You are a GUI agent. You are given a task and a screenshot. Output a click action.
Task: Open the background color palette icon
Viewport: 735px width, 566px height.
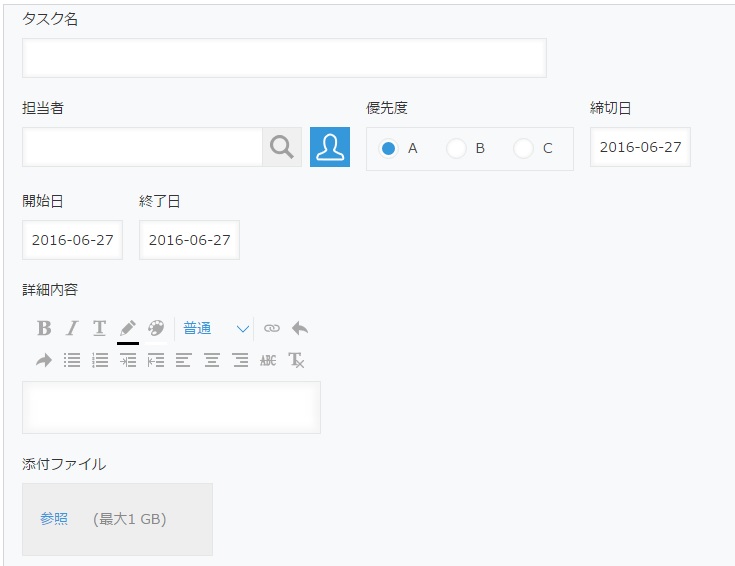(156, 328)
